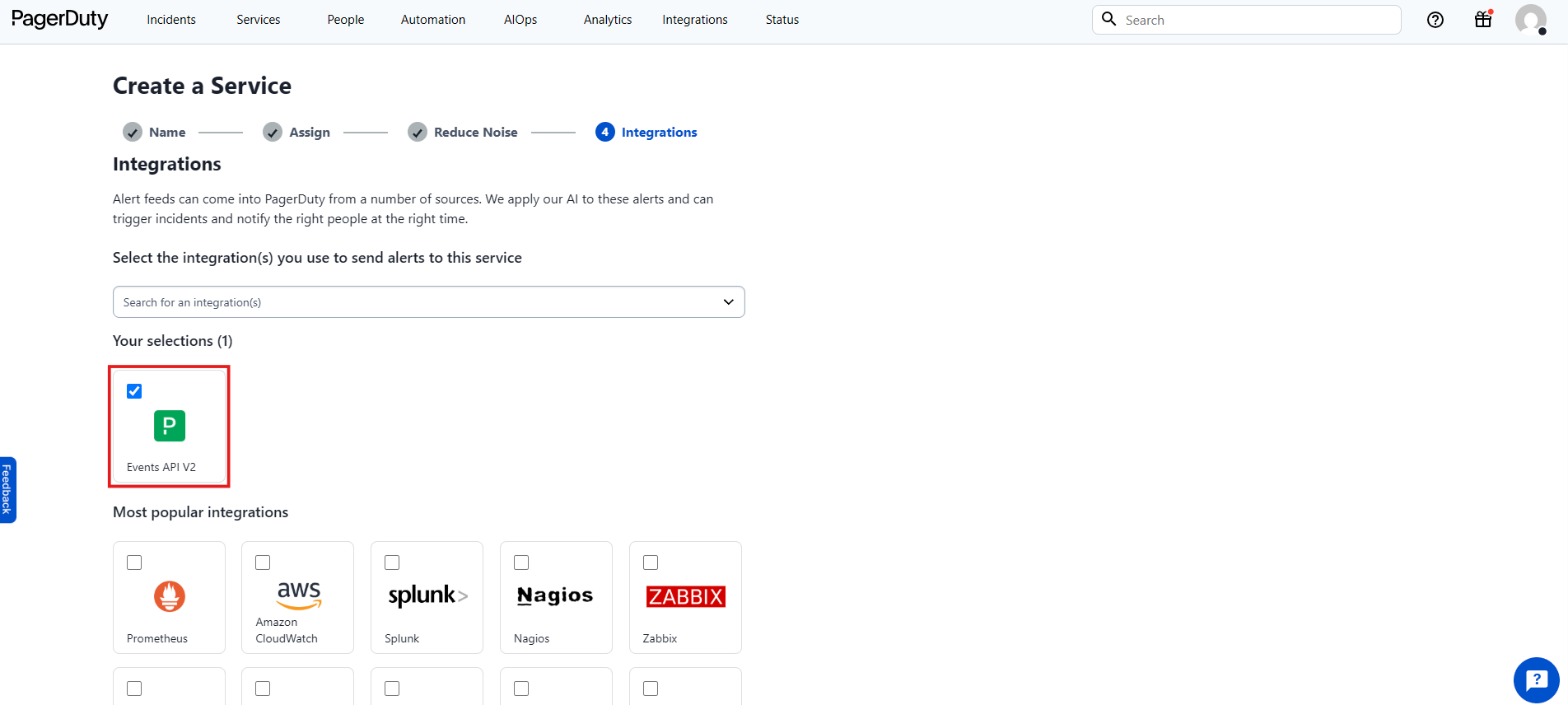Click the Prometheus flame logo
The image size is (1568, 705).
coord(170,596)
